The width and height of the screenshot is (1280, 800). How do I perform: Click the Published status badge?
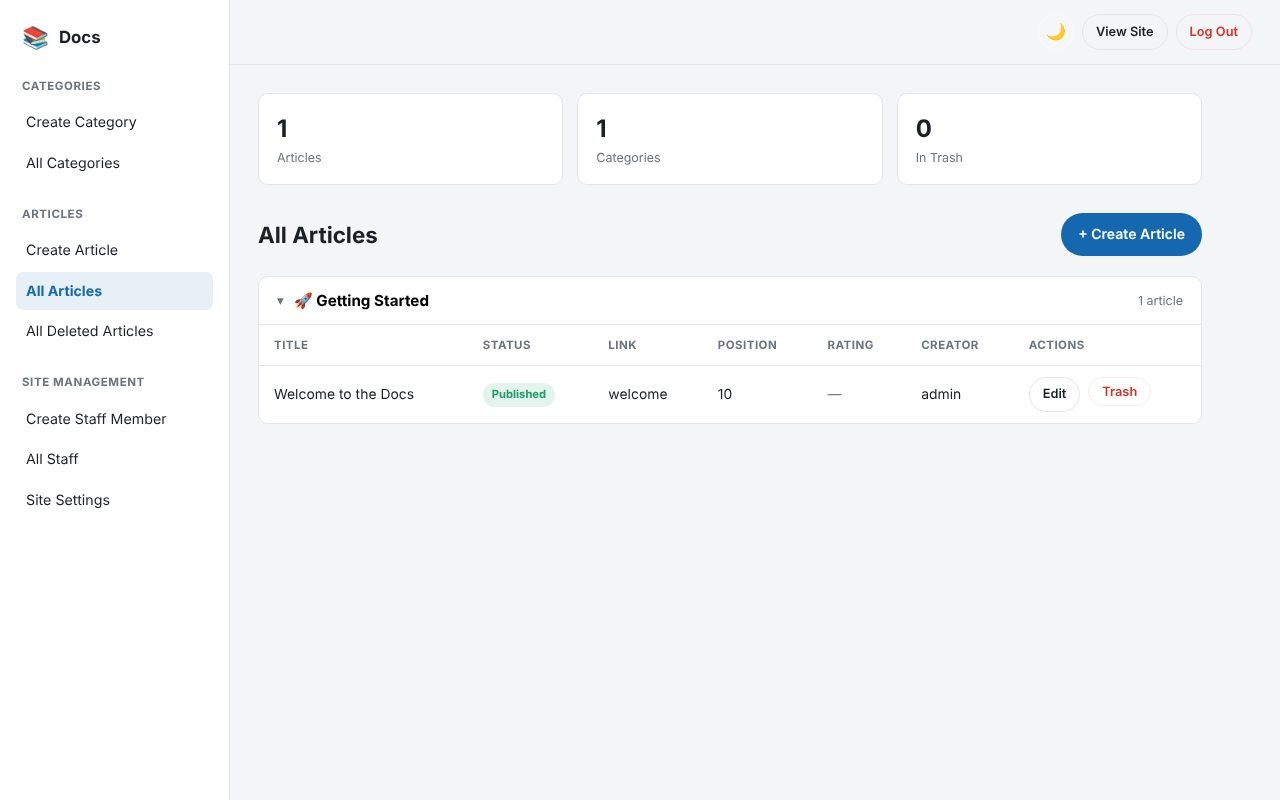(x=519, y=394)
